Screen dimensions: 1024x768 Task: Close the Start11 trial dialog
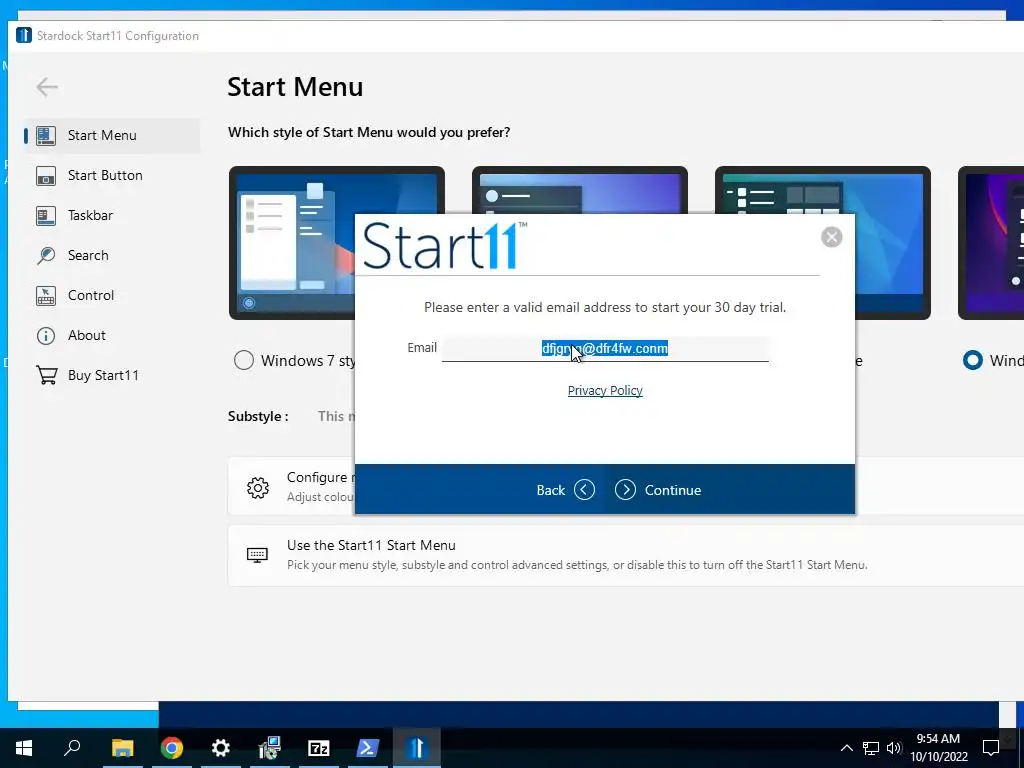point(831,237)
